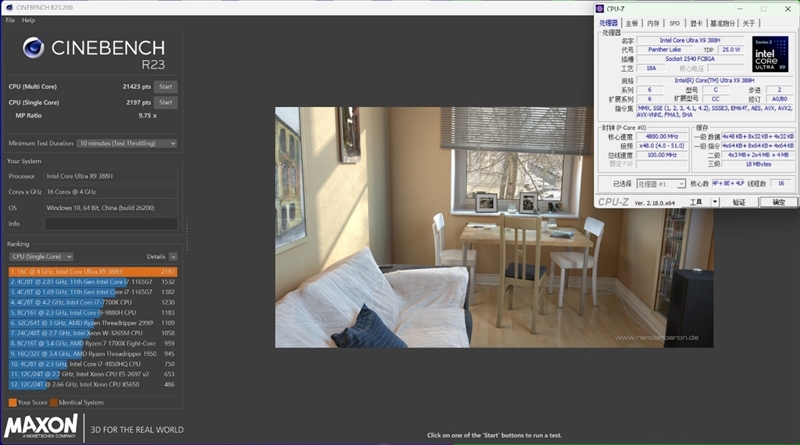Open the Help menu in Cinebench
The width and height of the screenshot is (800, 445).
pos(28,20)
